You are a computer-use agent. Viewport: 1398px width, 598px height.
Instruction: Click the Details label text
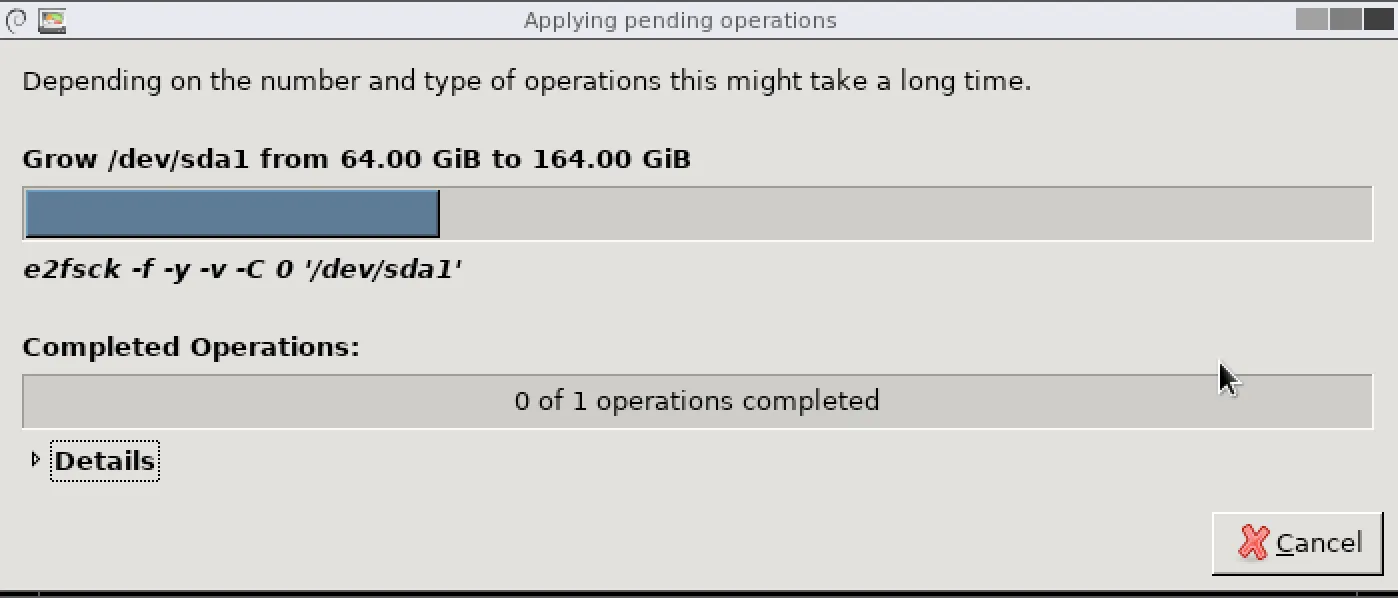pyautogui.click(x=105, y=461)
